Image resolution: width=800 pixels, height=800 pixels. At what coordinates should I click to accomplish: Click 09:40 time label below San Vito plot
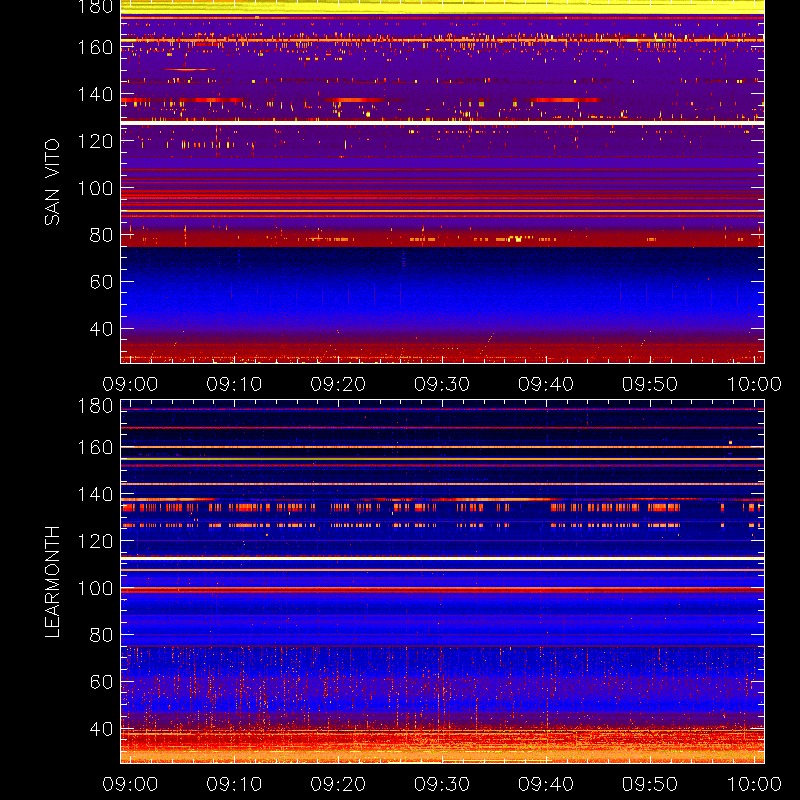(x=546, y=384)
